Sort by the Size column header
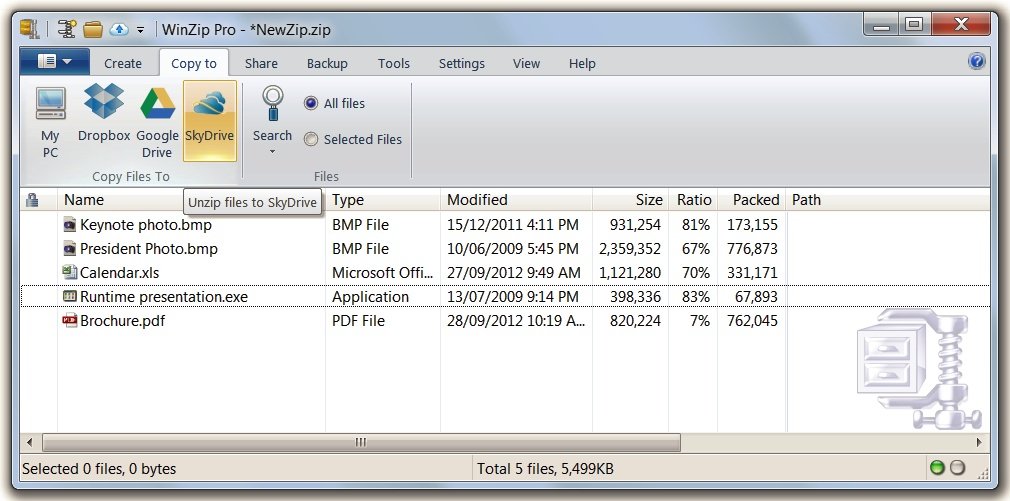This screenshot has height=501, width=1010. (x=648, y=200)
